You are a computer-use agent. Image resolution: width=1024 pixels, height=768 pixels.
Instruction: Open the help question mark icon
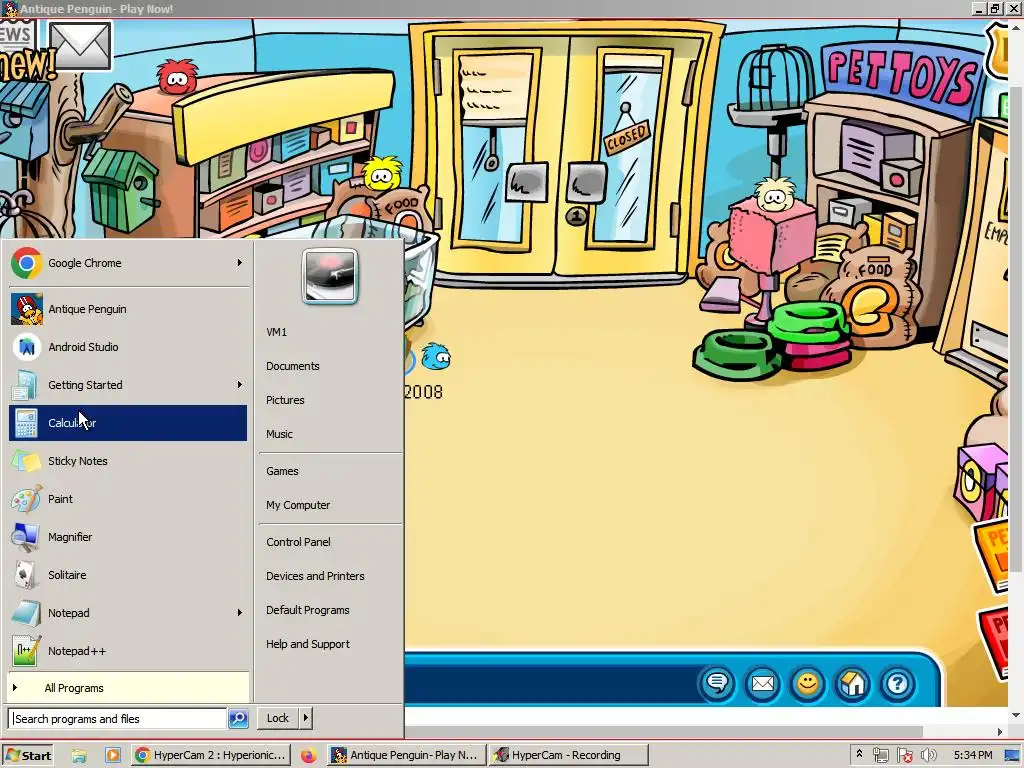pyautogui.click(x=897, y=684)
